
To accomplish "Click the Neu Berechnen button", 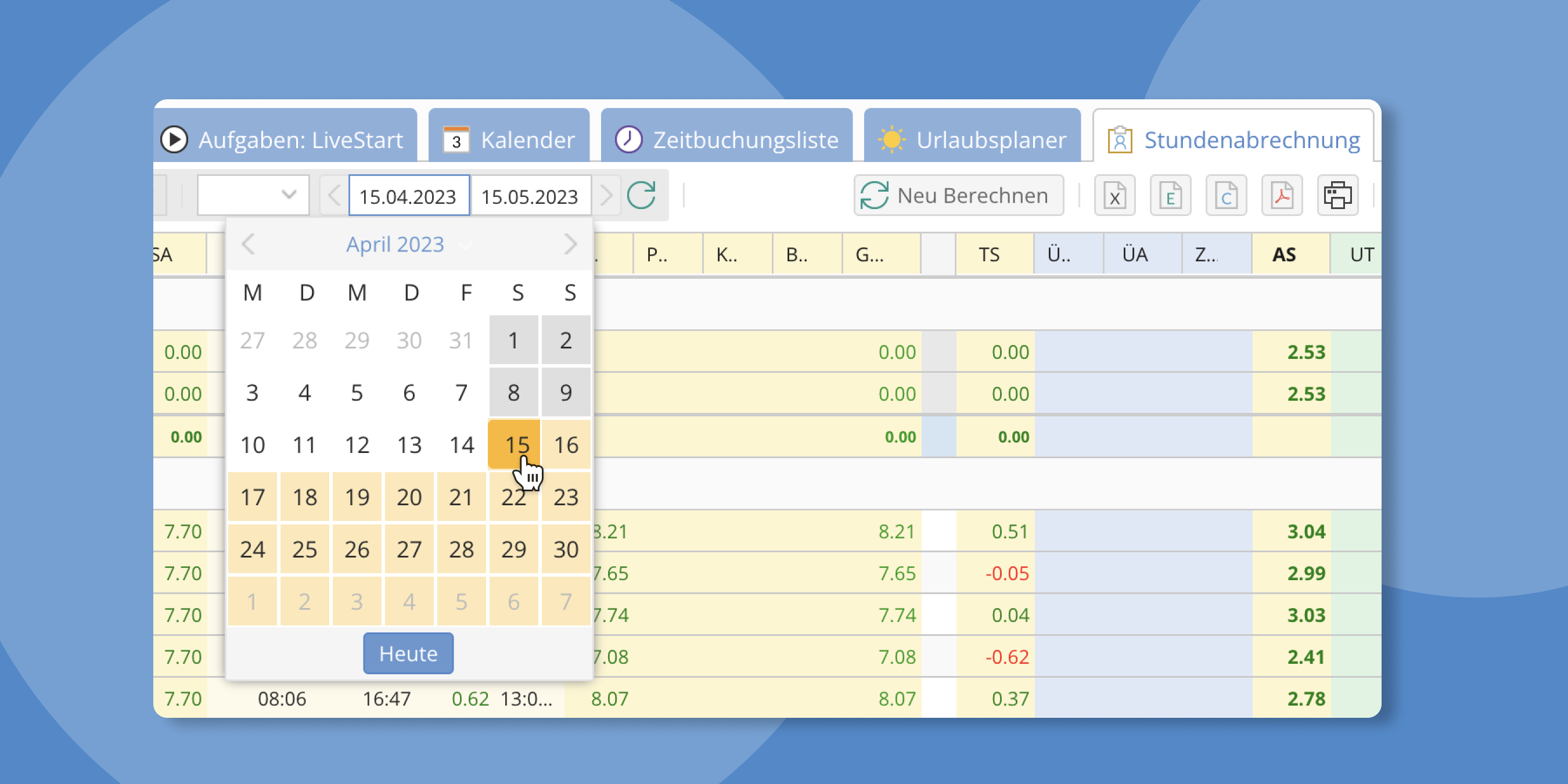I will (959, 195).
